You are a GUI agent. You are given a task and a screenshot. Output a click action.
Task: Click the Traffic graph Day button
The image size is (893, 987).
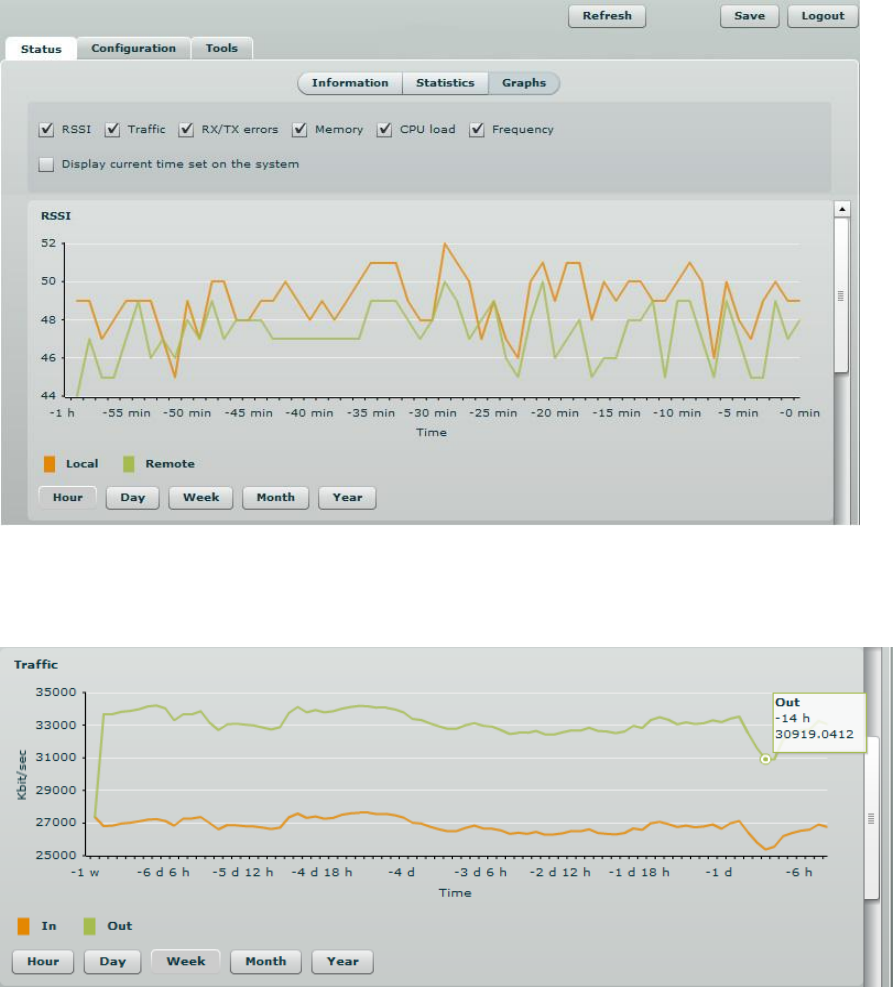[x=112, y=961]
